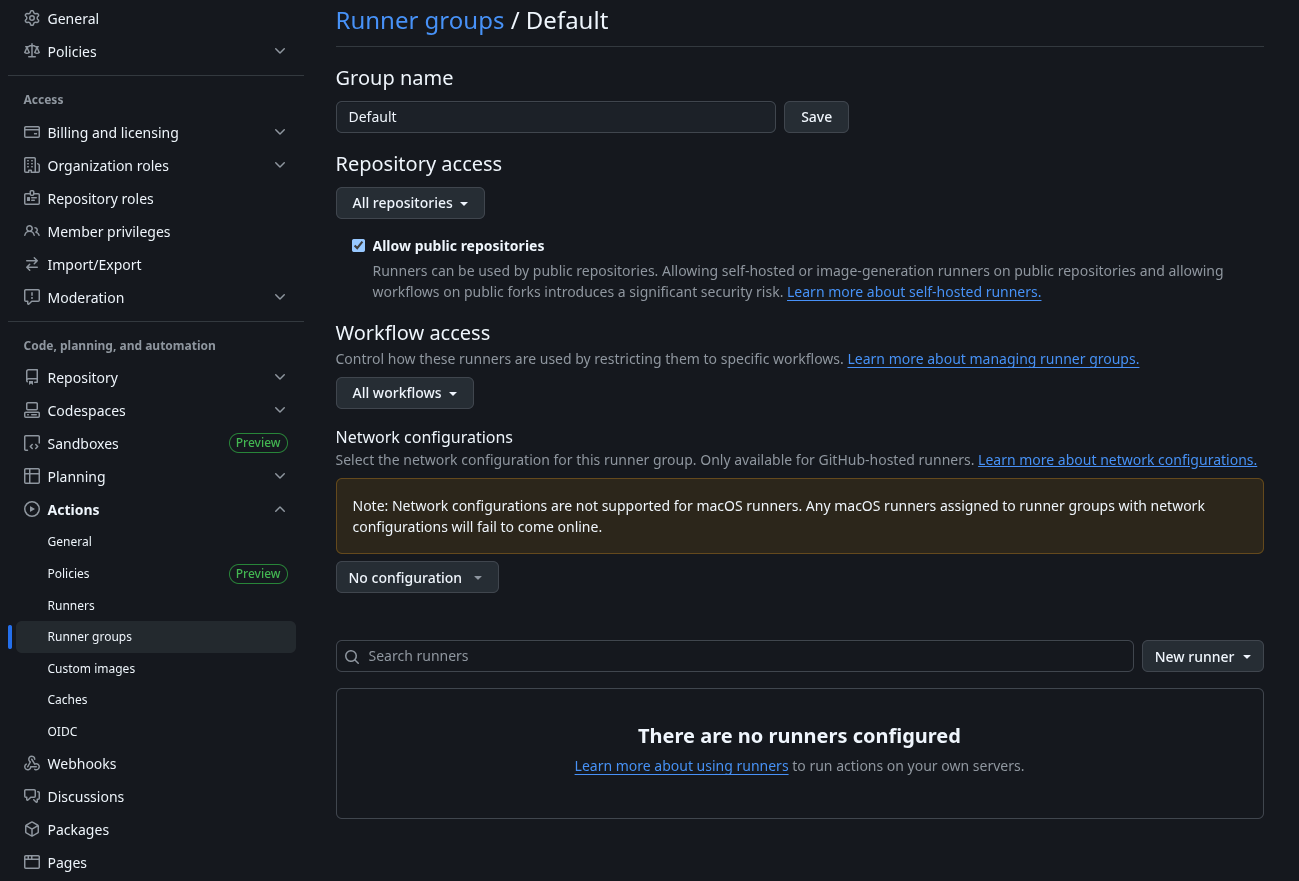Expand Organization roles chevron
This screenshot has height=881, width=1299.
[x=280, y=166]
